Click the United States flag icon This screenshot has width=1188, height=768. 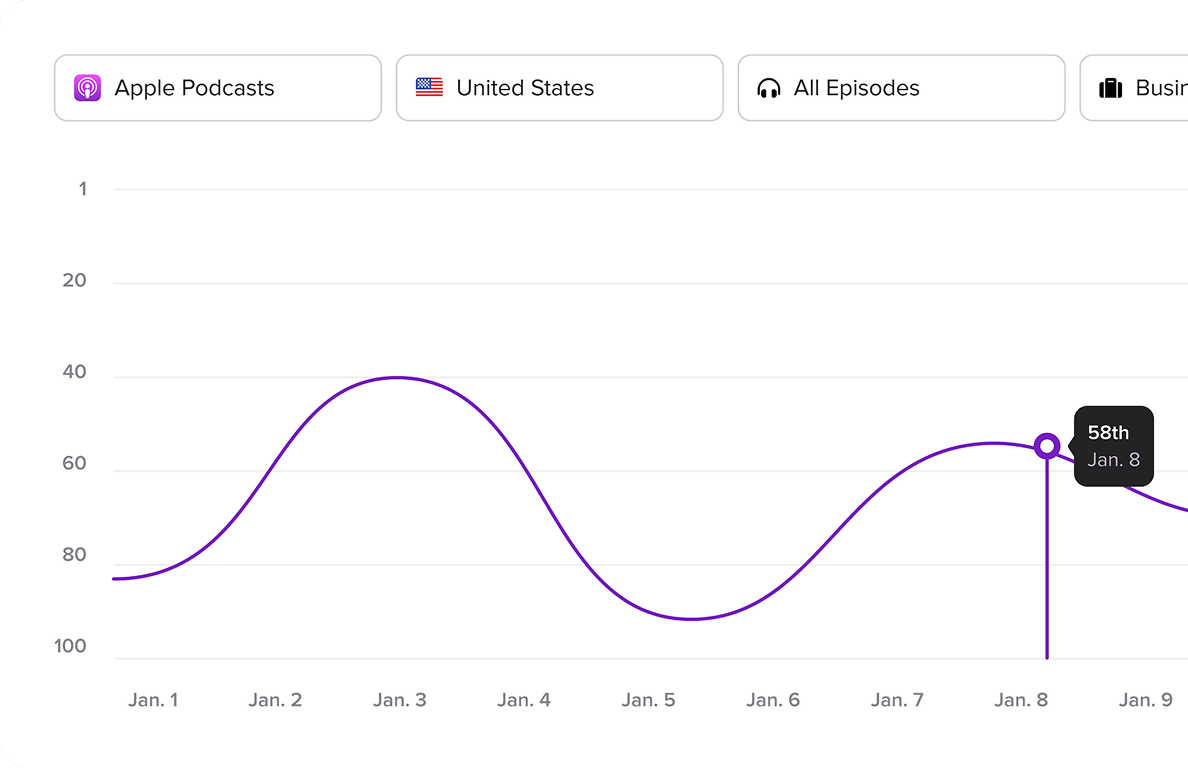click(429, 88)
